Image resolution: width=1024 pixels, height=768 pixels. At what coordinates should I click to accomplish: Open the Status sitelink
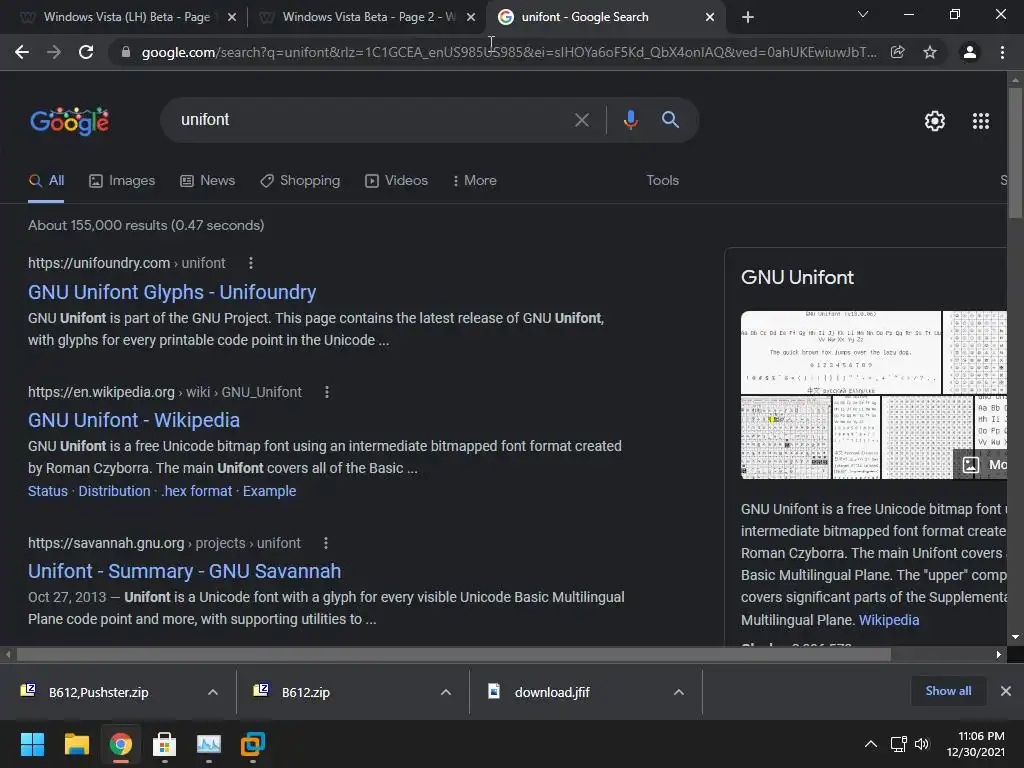tap(48, 491)
